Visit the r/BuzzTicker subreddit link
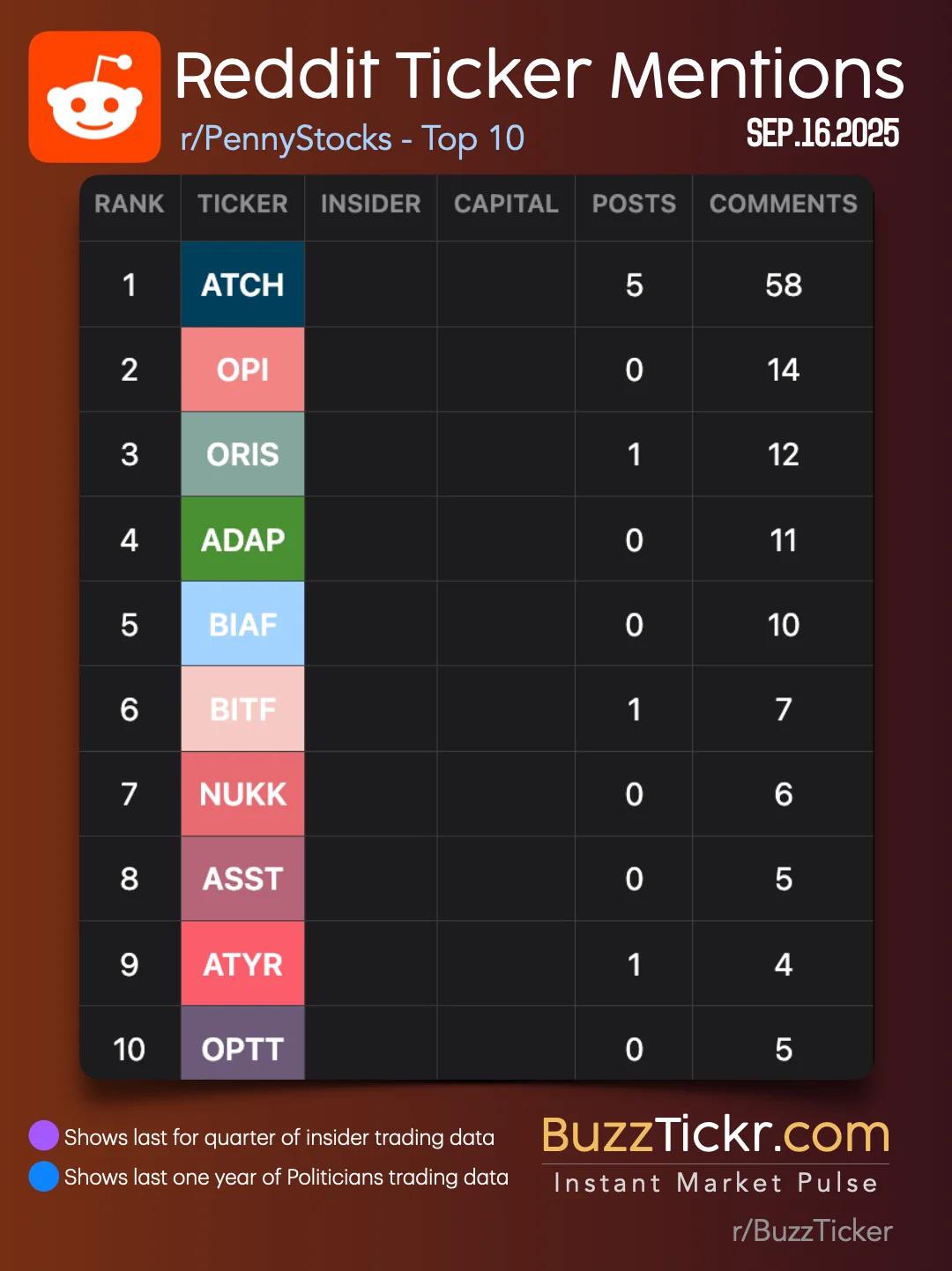This screenshot has width=952, height=1271. (812, 1230)
